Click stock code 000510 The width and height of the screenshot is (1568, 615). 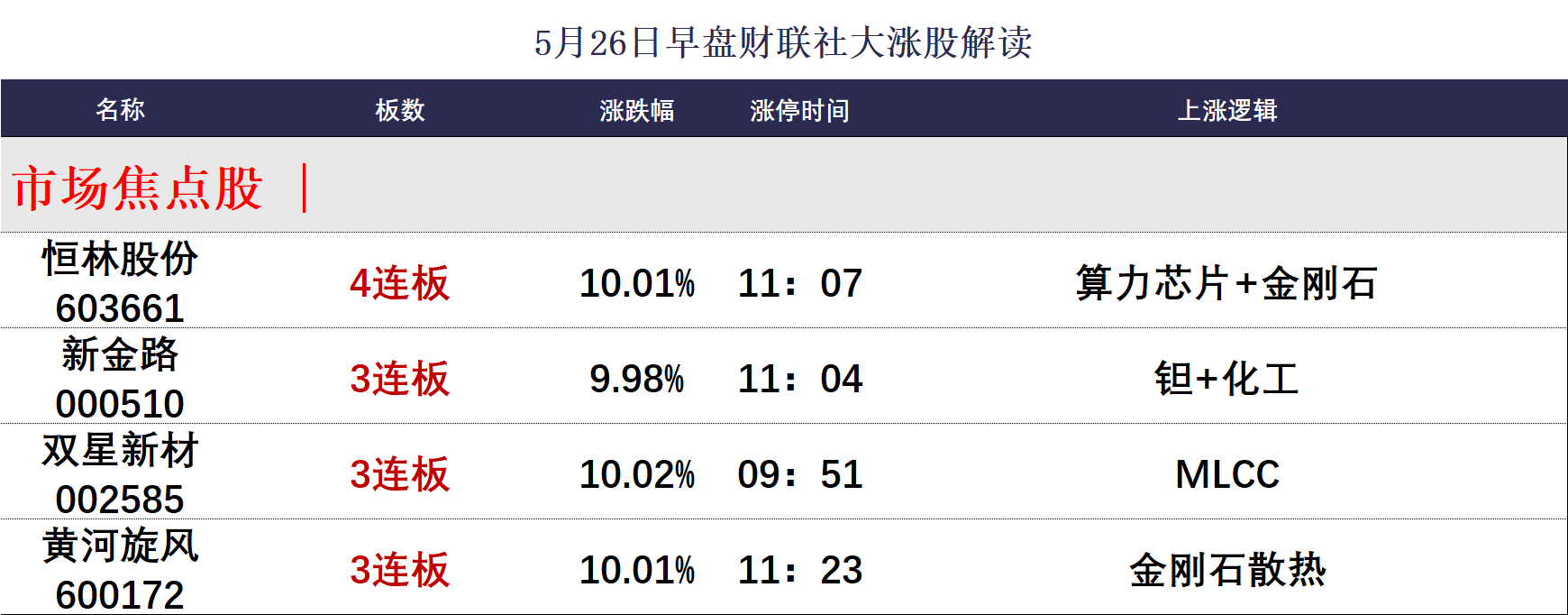coord(120,404)
